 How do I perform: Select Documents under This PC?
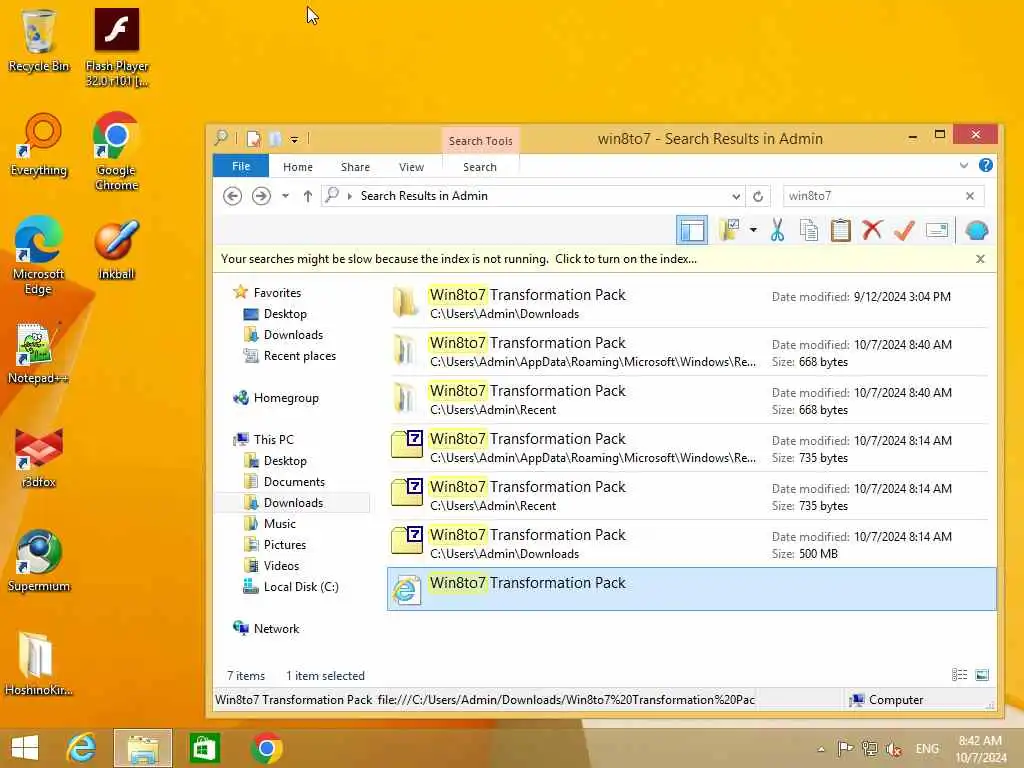[283, 481]
